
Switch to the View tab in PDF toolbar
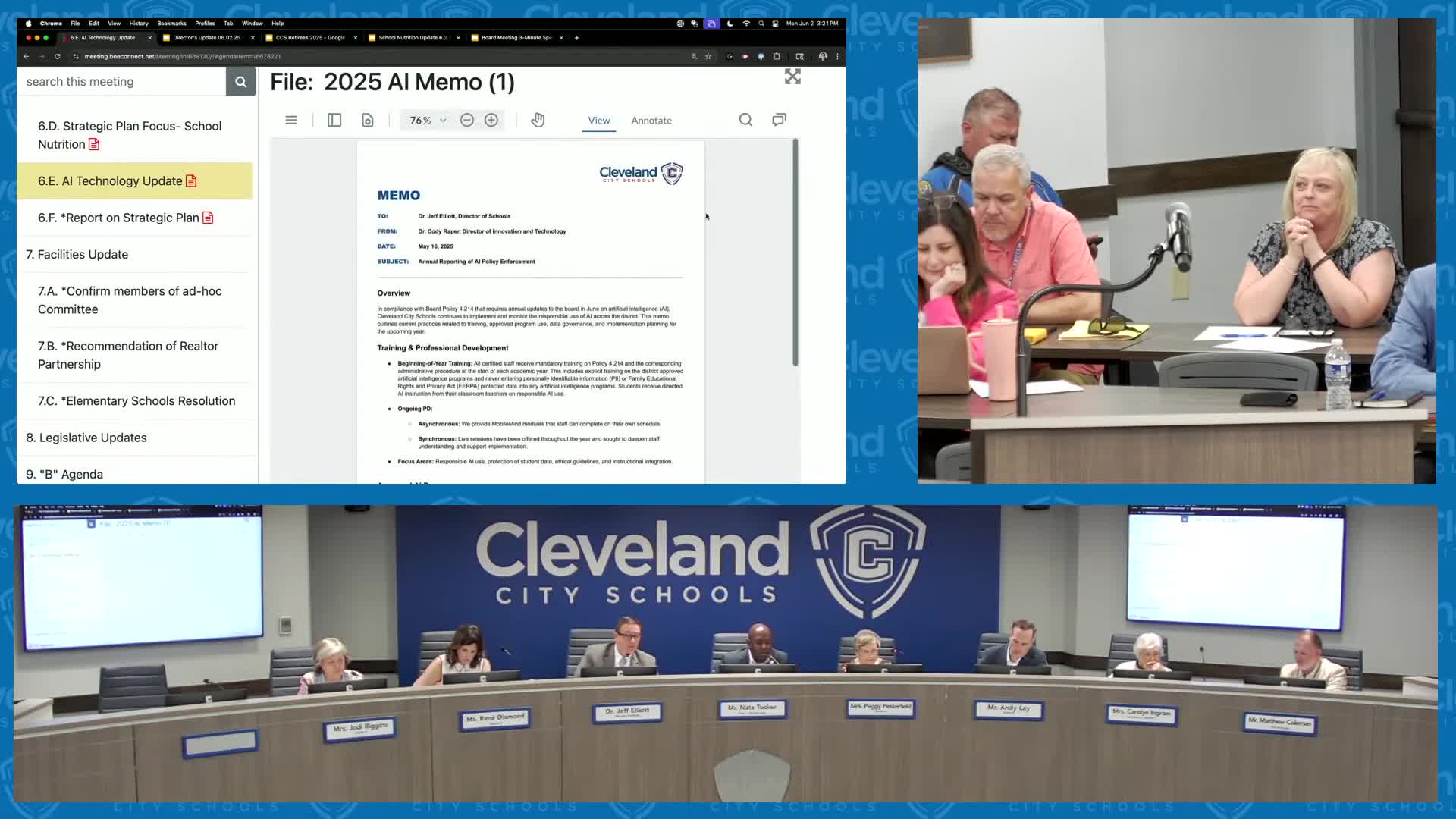(599, 120)
